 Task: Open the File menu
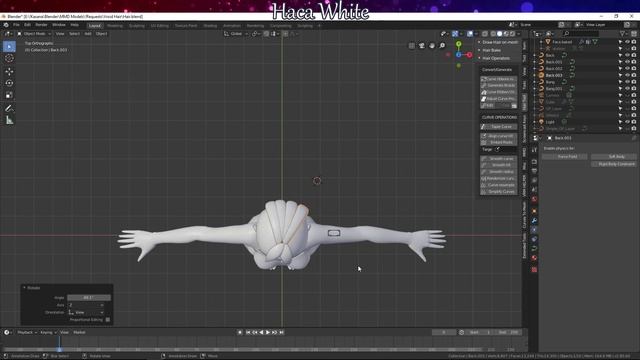coord(16,25)
